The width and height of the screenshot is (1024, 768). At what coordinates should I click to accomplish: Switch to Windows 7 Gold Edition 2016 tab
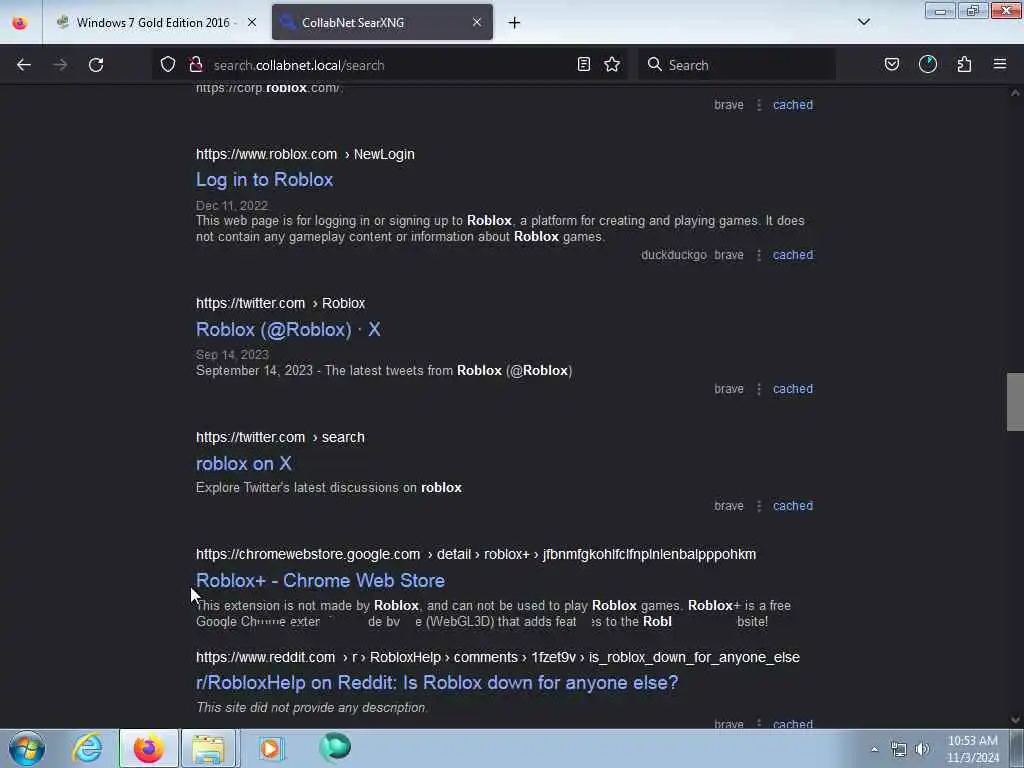click(155, 22)
